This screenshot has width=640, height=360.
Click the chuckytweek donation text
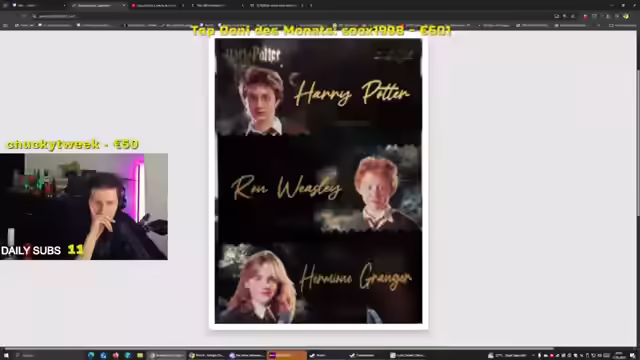tap(73, 144)
